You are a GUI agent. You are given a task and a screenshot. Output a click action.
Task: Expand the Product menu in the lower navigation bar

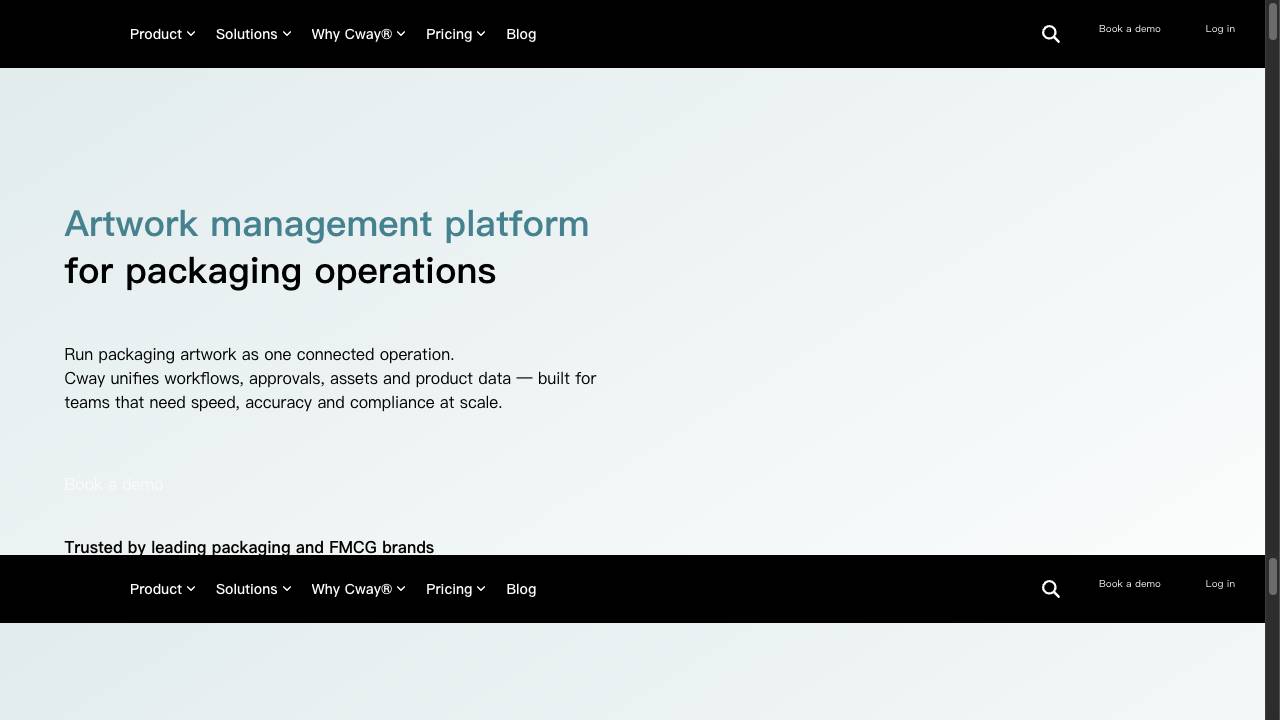point(162,589)
